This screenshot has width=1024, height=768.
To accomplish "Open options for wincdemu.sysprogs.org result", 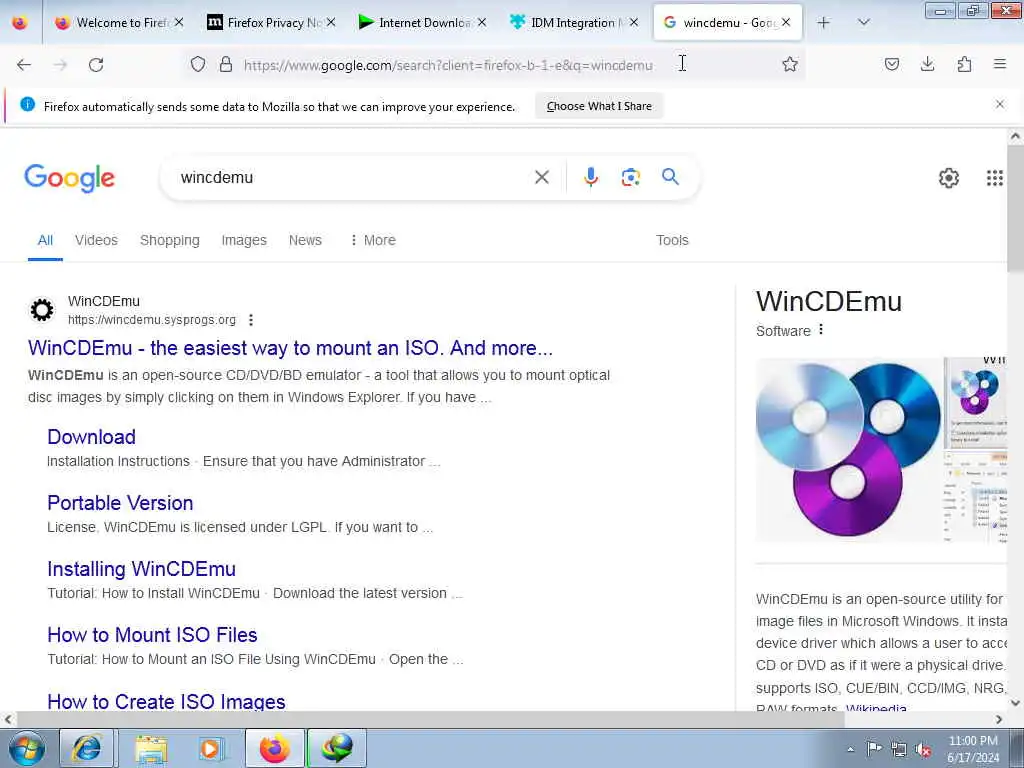I will pyautogui.click(x=251, y=320).
